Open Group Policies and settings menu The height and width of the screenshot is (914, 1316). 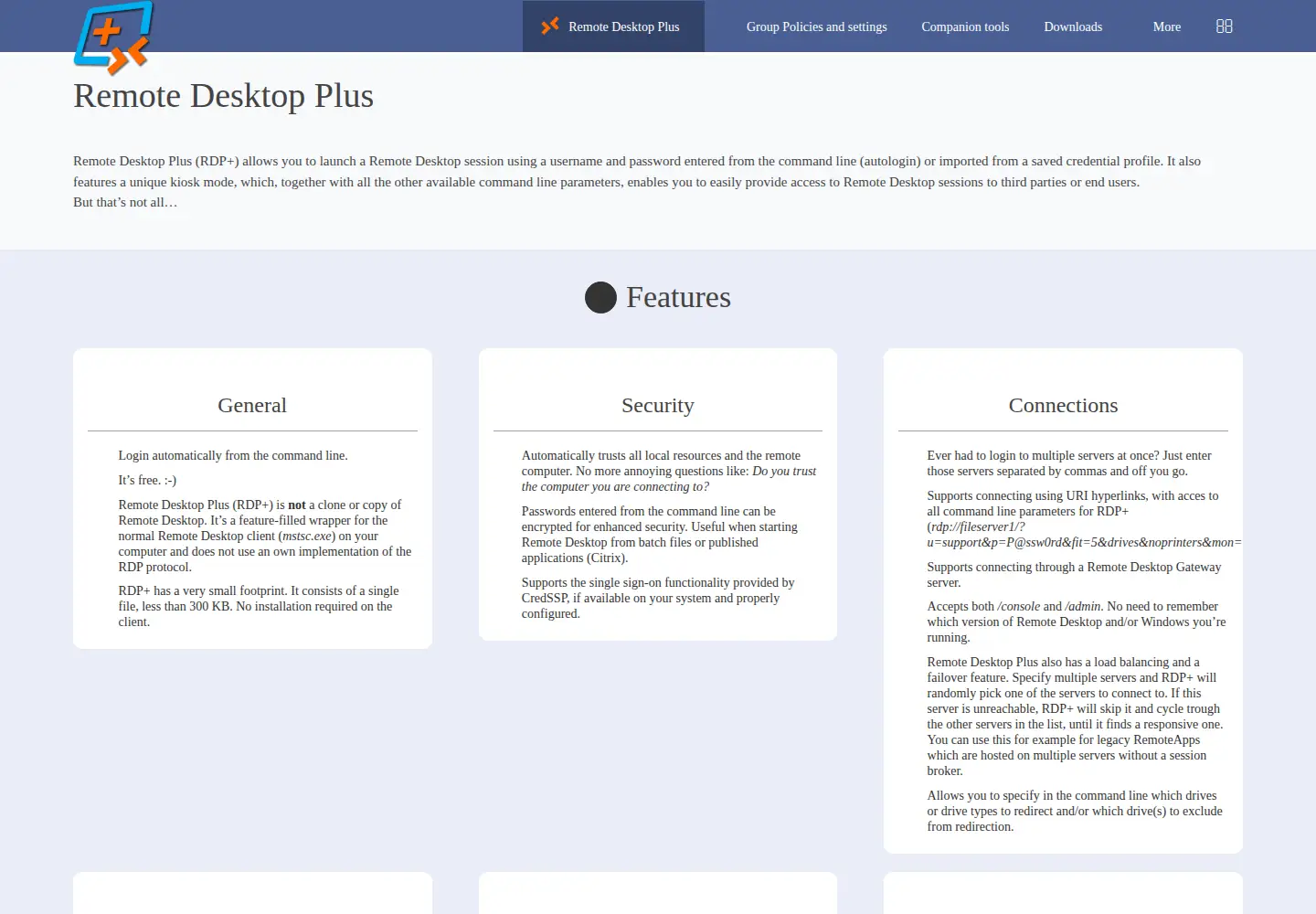coord(816,27)
